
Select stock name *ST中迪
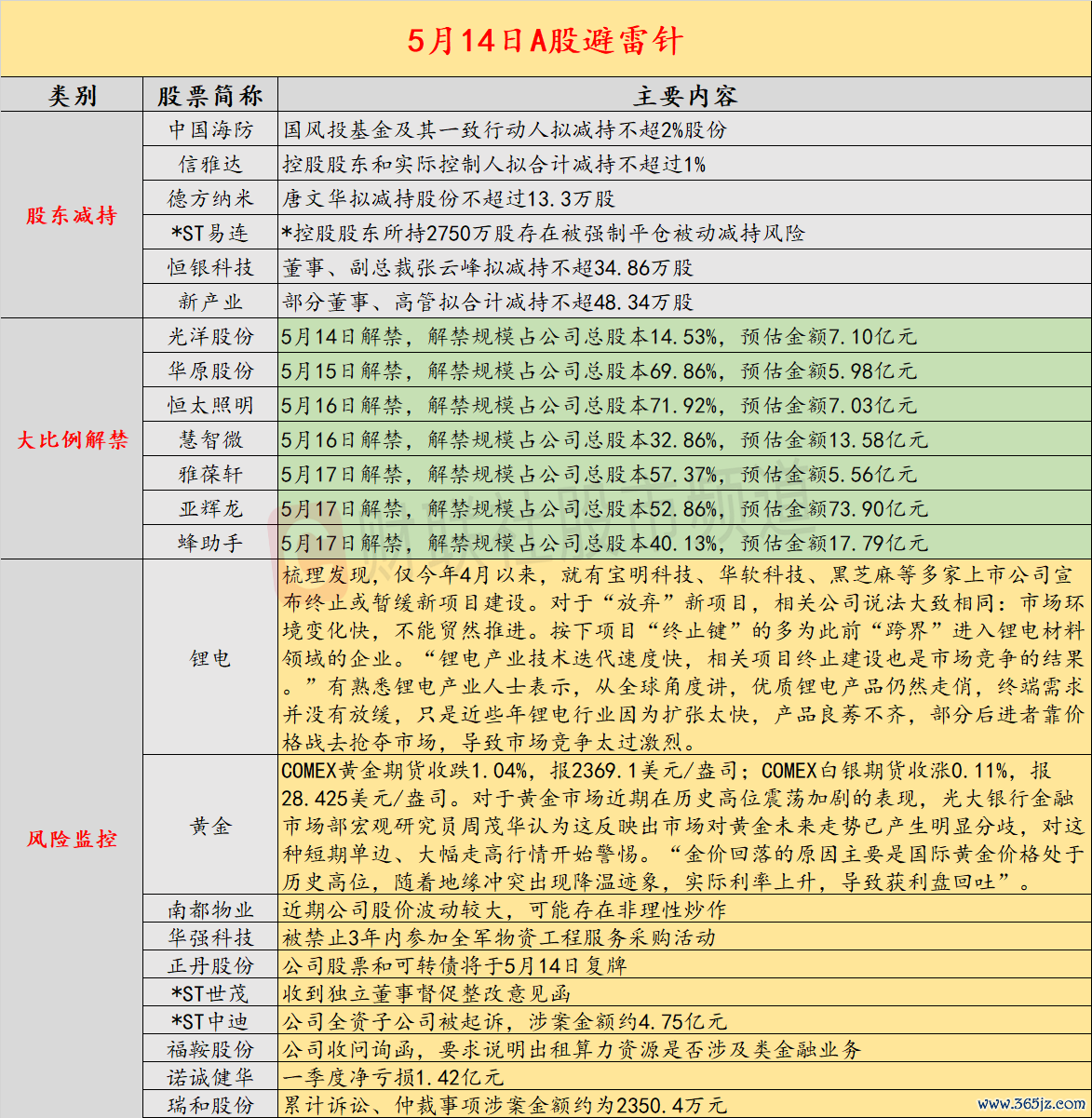pos(210,1021)
